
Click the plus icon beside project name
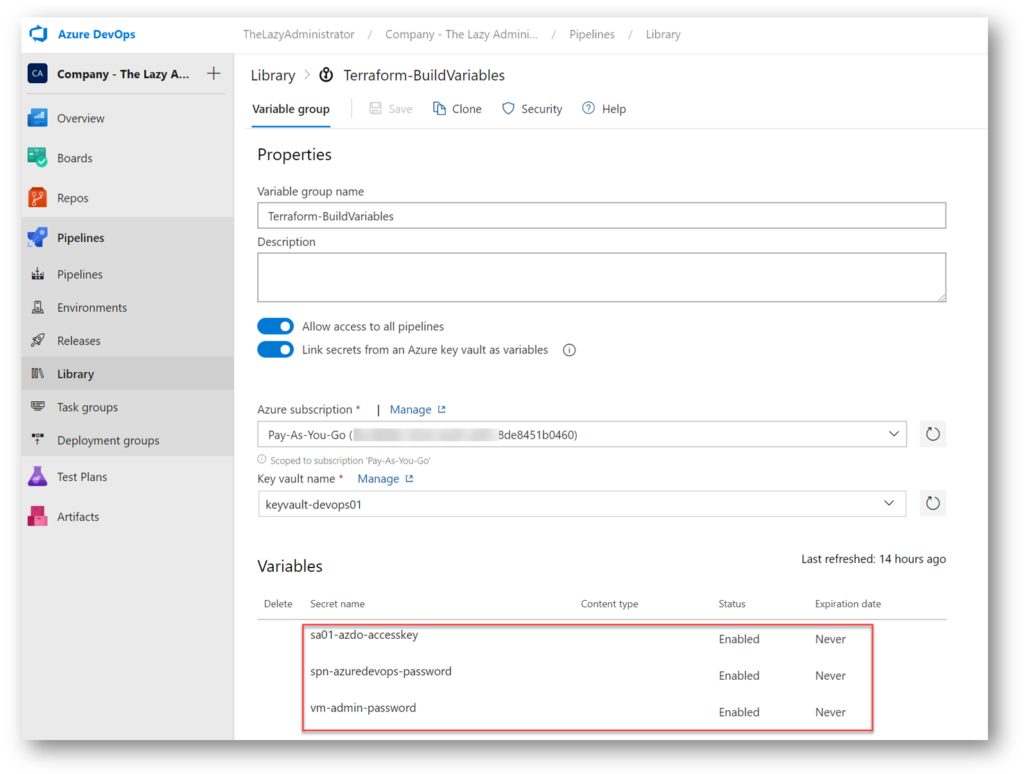(214, 73)
